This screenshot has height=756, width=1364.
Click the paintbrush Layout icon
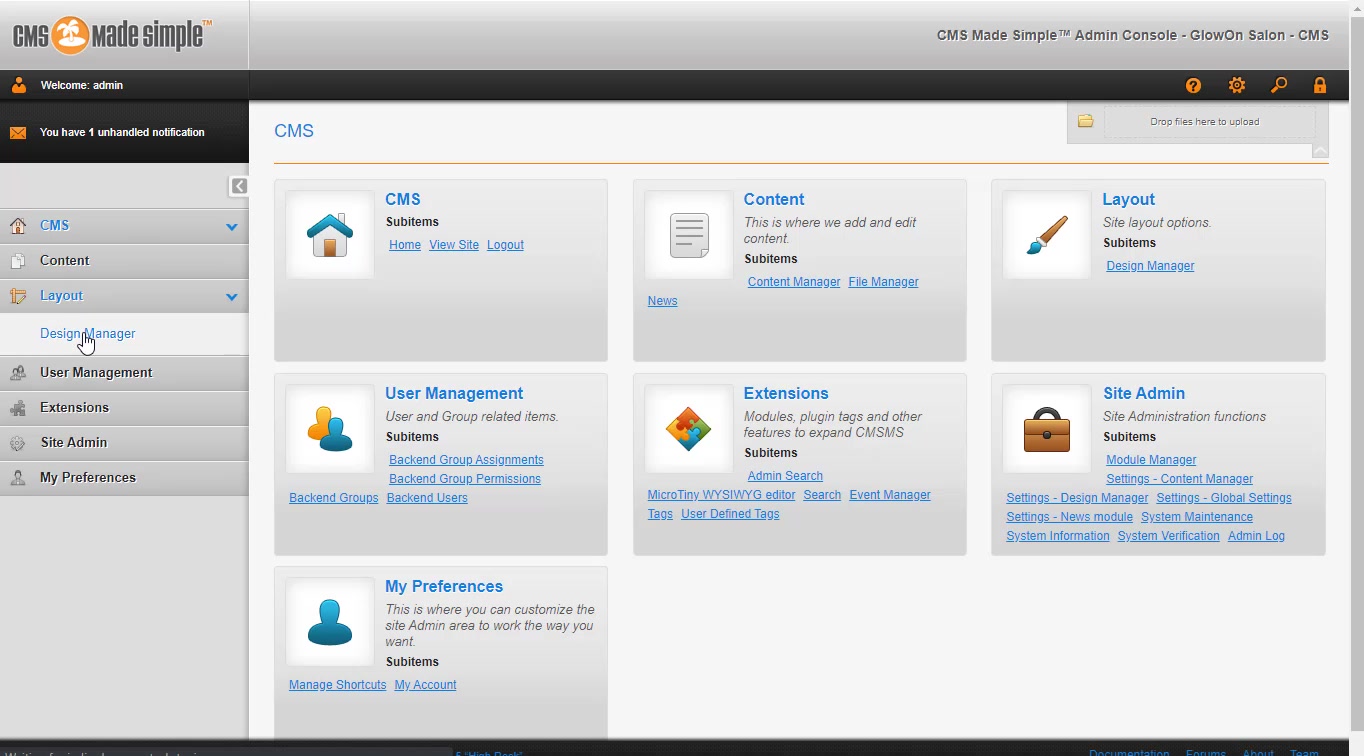pos(1047,236)
